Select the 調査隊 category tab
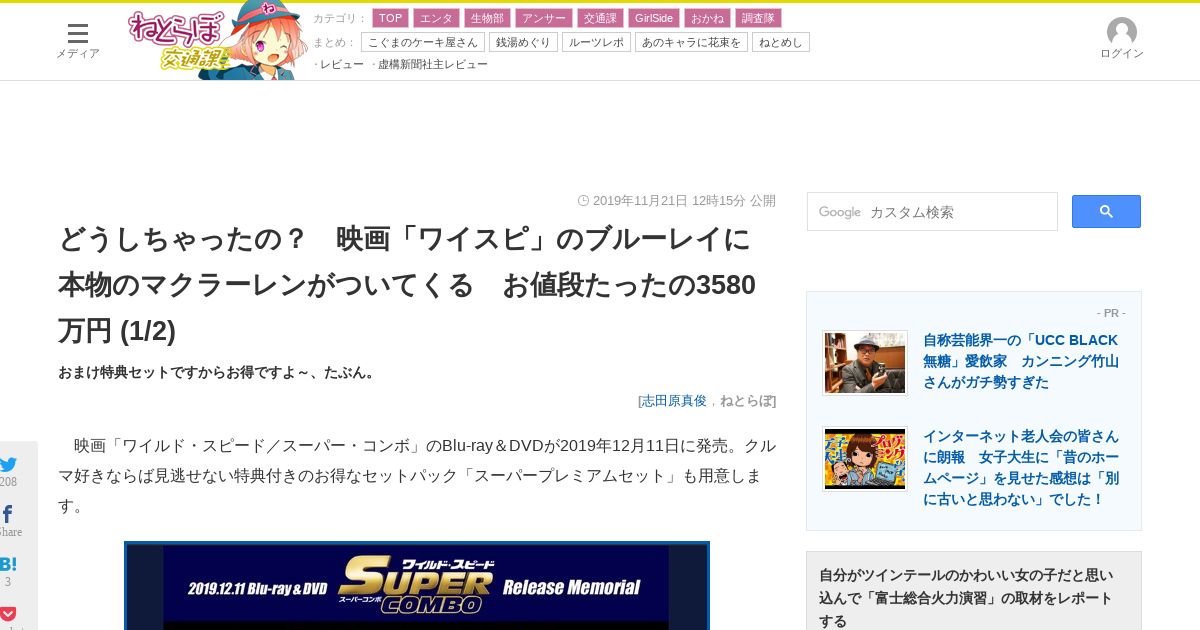 point(758,18)
